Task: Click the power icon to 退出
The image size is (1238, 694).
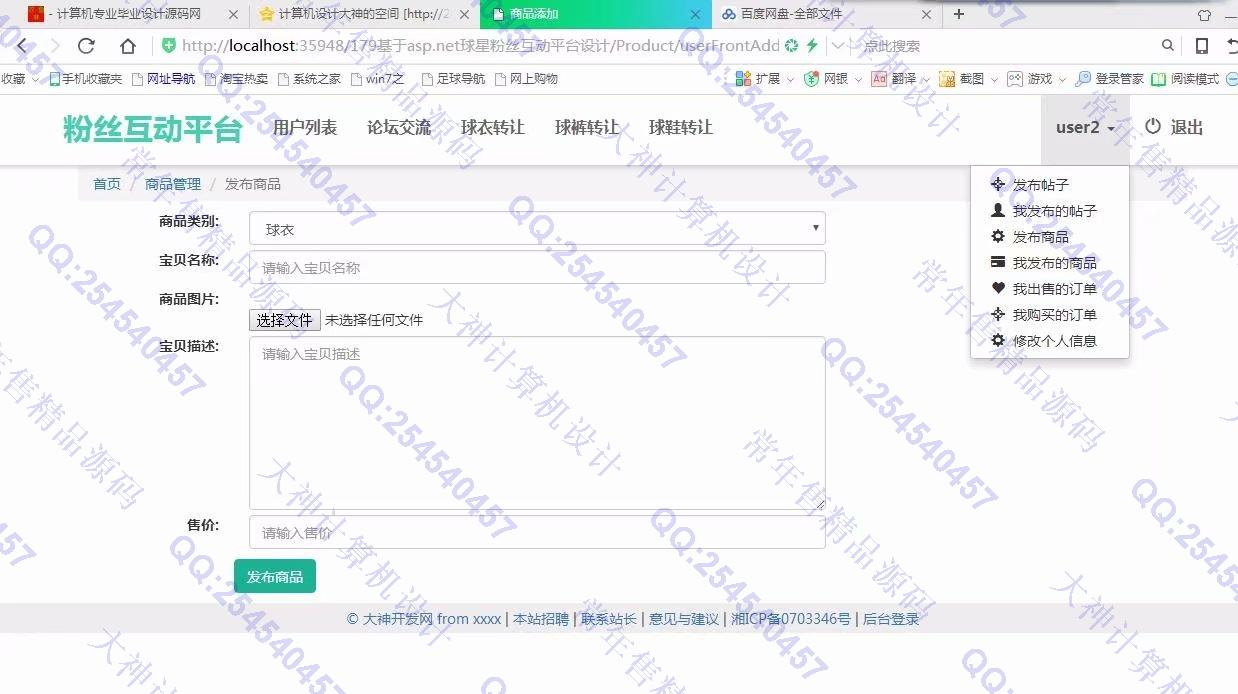Action: point(1153,127)
